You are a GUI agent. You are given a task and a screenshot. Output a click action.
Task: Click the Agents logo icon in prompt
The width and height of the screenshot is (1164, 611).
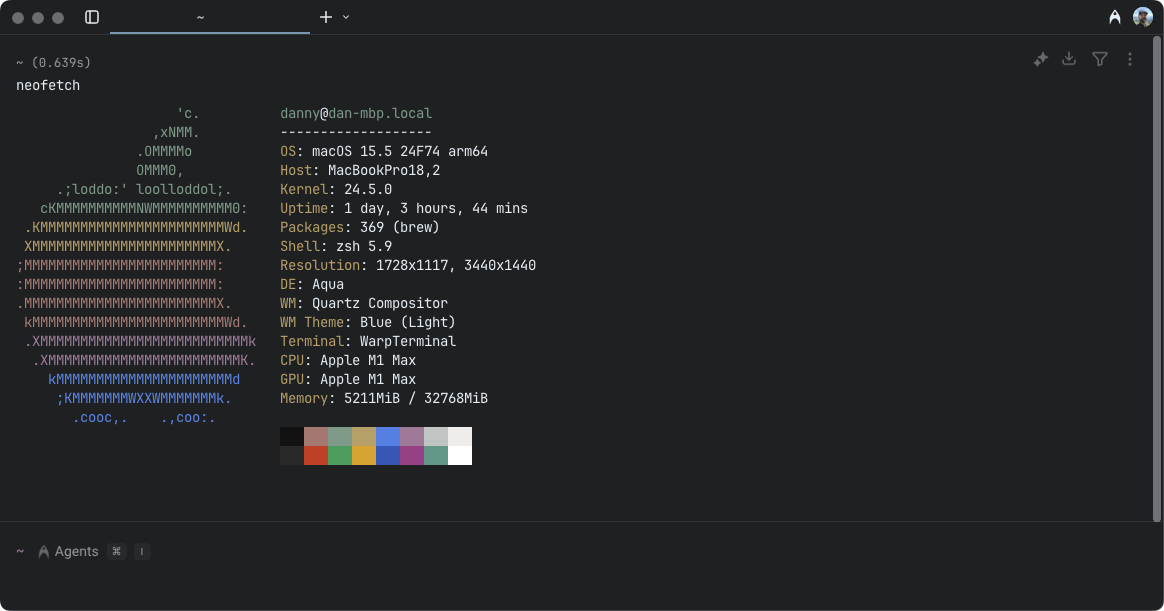tap(44, 551)
